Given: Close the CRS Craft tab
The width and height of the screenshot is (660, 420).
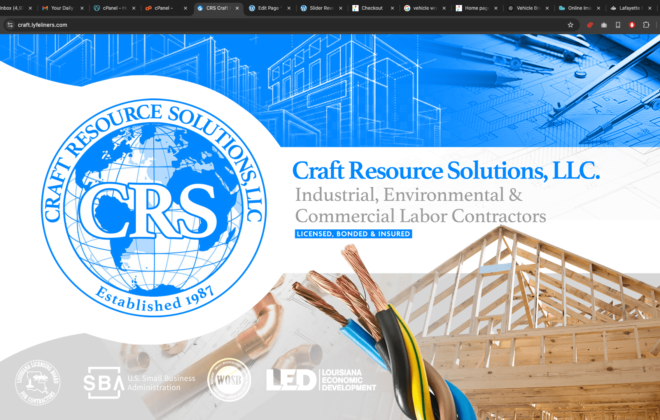Looking at the screenshot, I should pos(238,7).
